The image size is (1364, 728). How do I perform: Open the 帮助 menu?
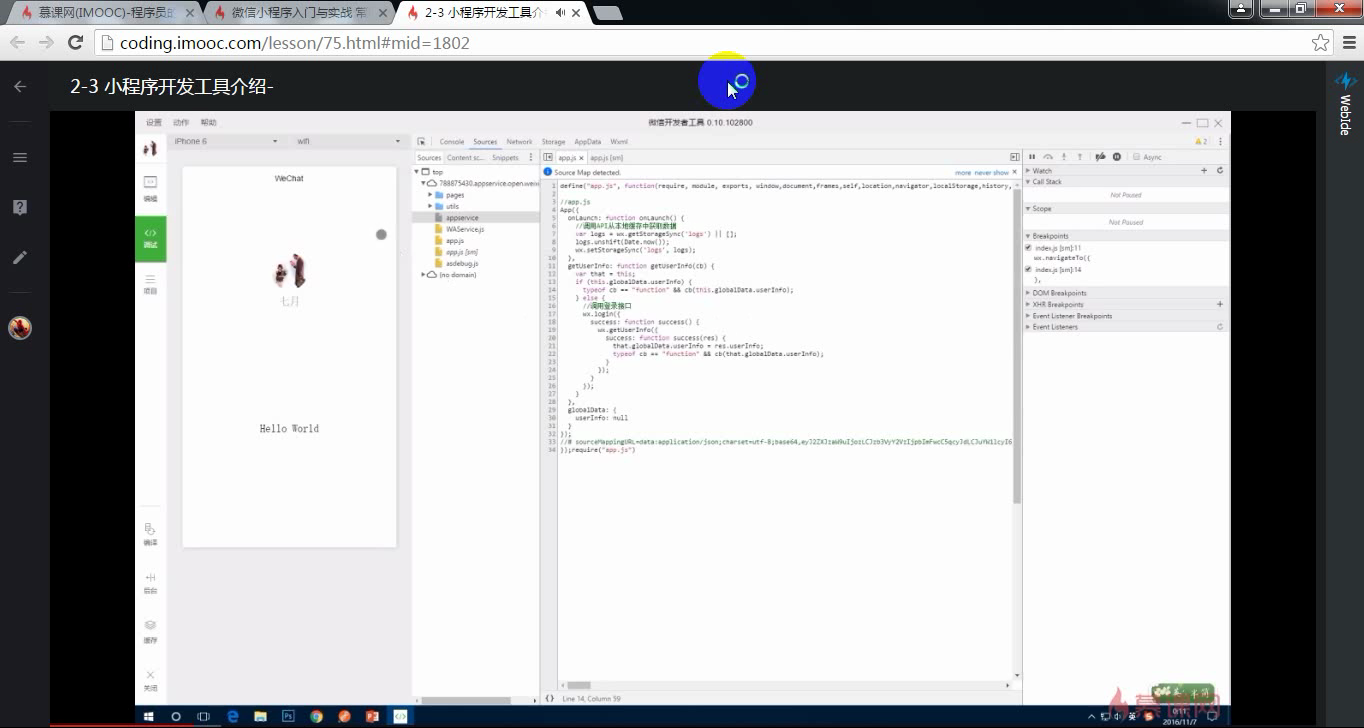tap(208, 122)
